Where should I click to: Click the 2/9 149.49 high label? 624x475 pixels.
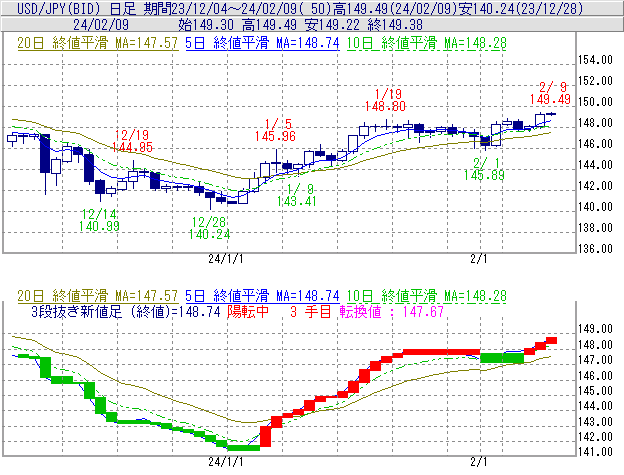tap(550, 93)
